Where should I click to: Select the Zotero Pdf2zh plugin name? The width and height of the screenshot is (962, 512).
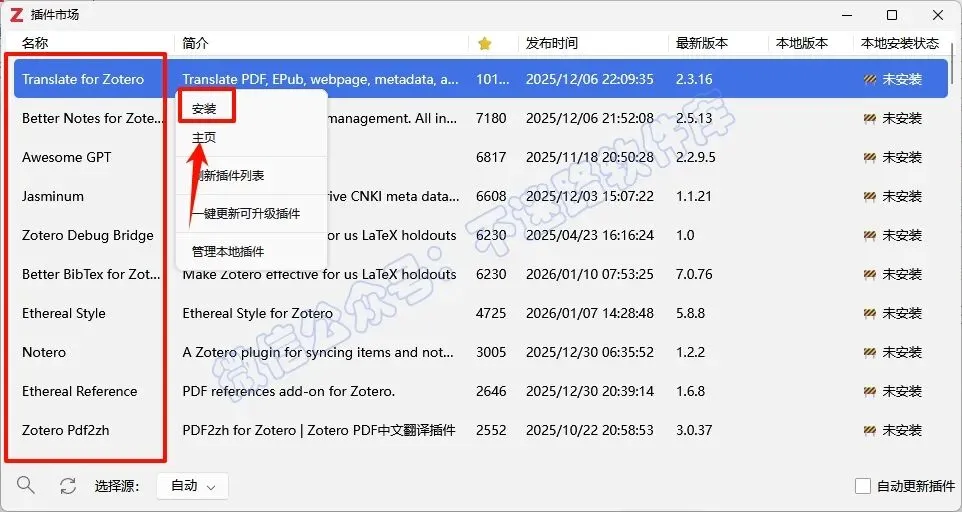(x=66, y=430)
